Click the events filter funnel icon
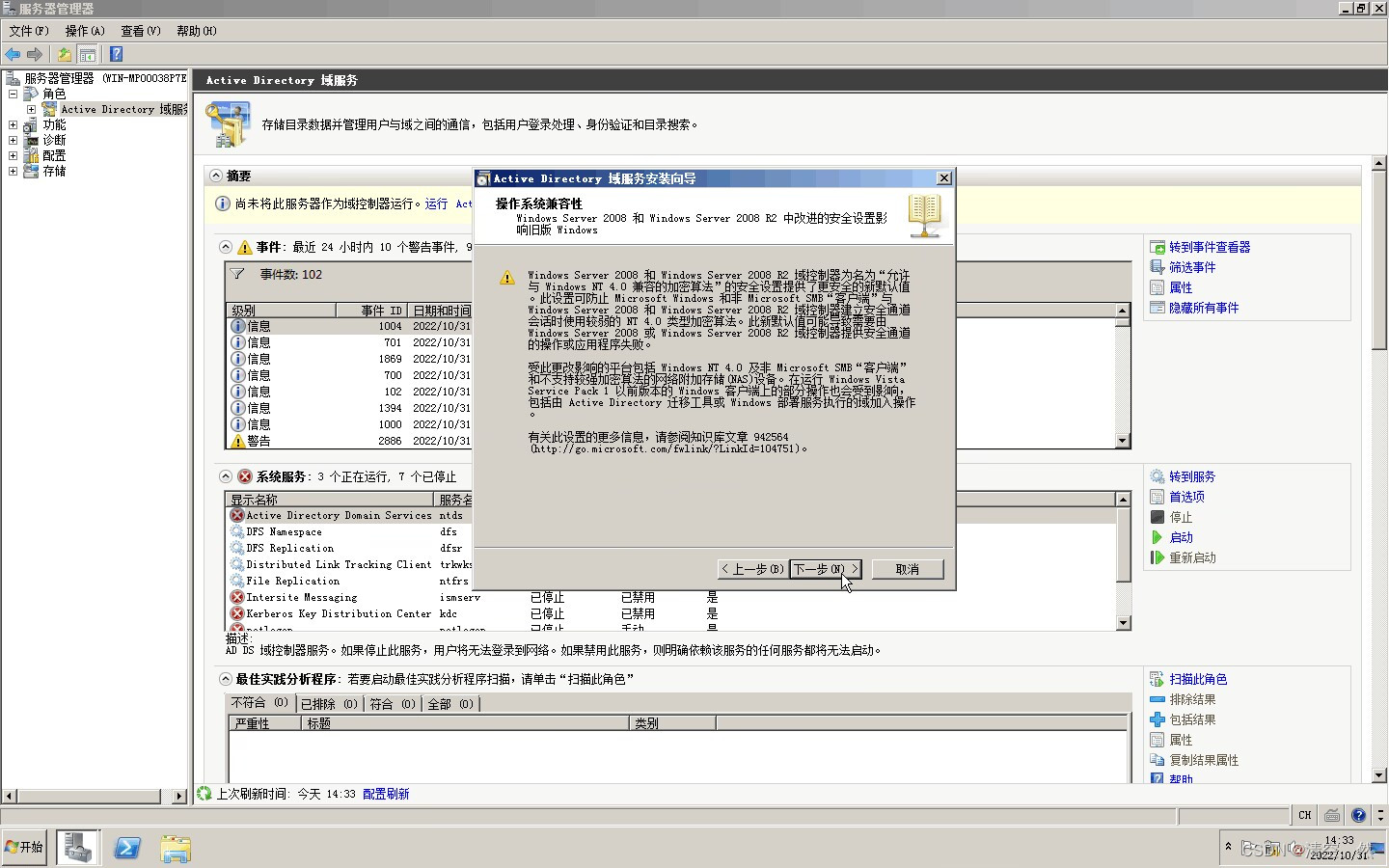Viewport: 1389px width, 868px height. point(237,274)
